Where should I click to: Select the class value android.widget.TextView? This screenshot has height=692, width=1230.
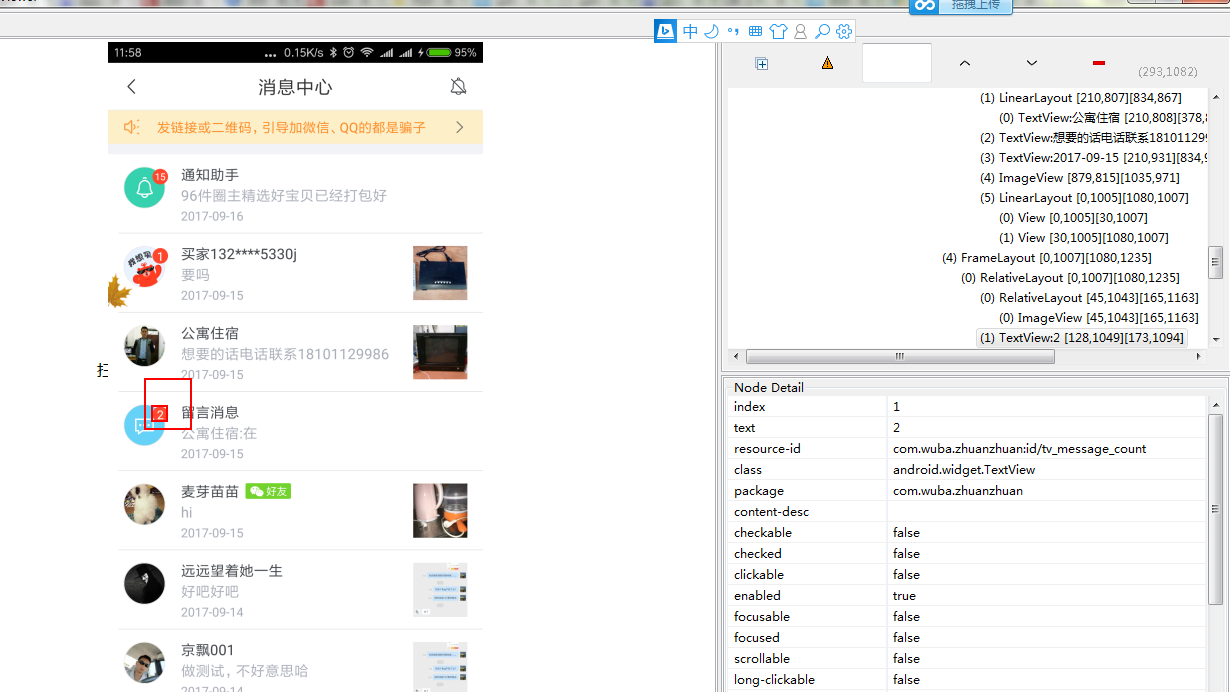(964, 470)
